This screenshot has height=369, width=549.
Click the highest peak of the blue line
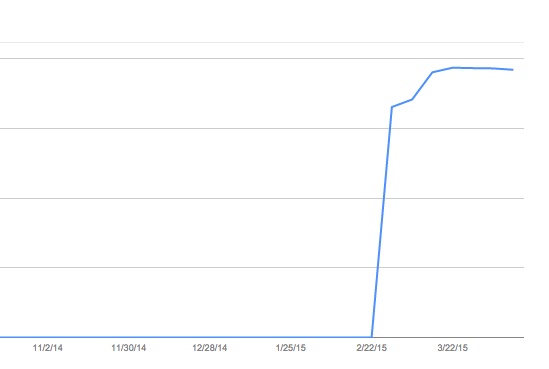(x=453, y=67)
